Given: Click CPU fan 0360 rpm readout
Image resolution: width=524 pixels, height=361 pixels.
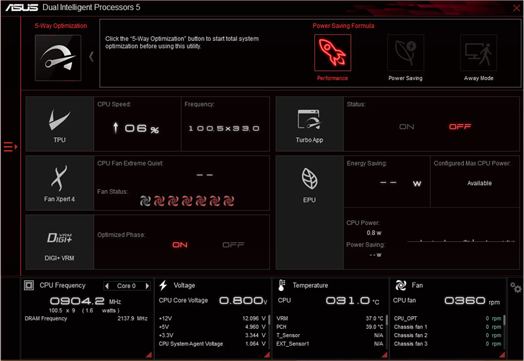Looking at the screenshot, I should tap(472, 300).
